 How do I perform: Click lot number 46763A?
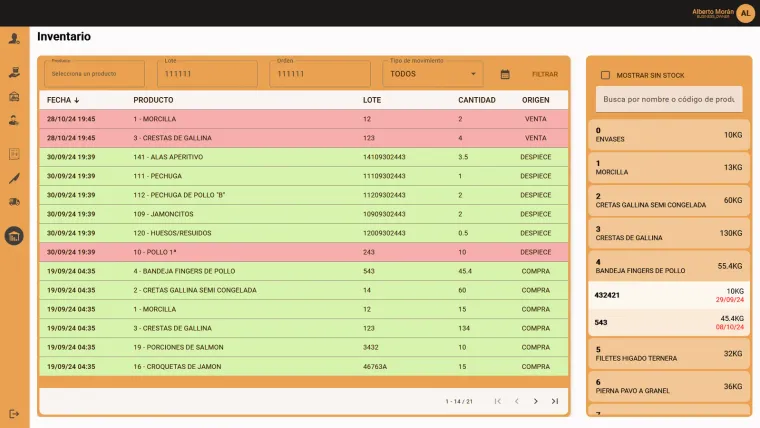coord(375,366)
